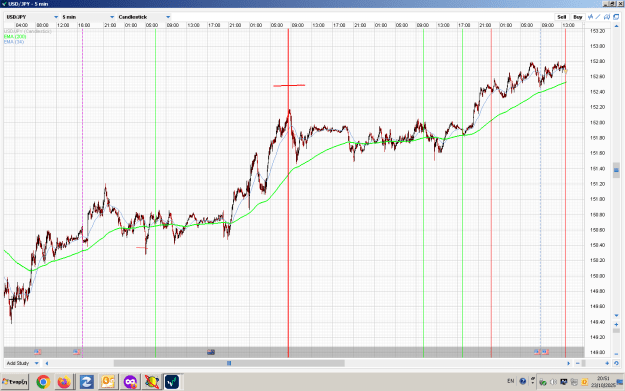Click the blue arrows app taskbar icon
Image resolution: width=625 pixels, height=391 pixels.
click(x=86, y=382)
